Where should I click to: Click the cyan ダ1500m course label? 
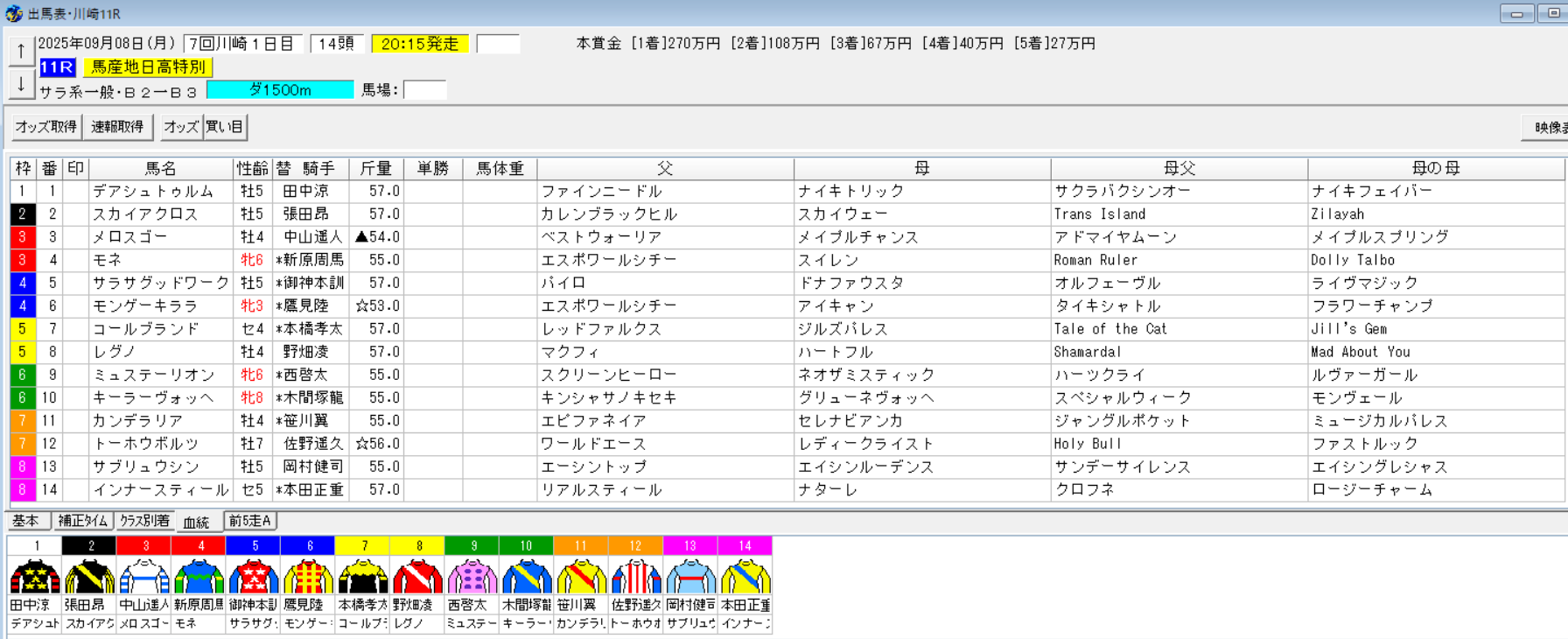(x=280, y=90)
